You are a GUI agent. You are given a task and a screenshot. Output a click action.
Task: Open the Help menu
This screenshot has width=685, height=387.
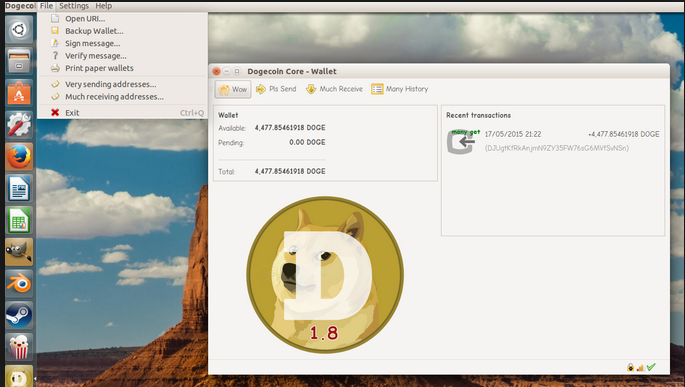pyautogui.click(x=104, y=6)
